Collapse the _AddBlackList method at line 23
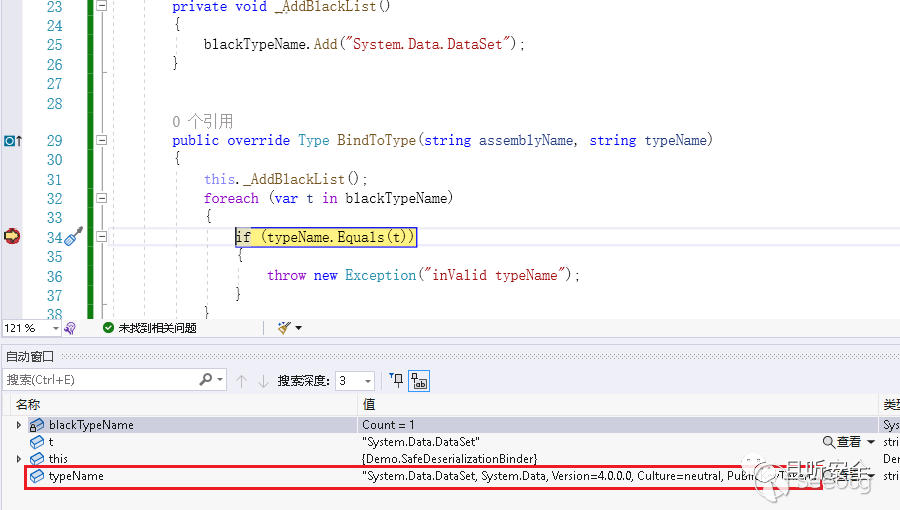The image size is (900, 510). click(x=101, y=6)
